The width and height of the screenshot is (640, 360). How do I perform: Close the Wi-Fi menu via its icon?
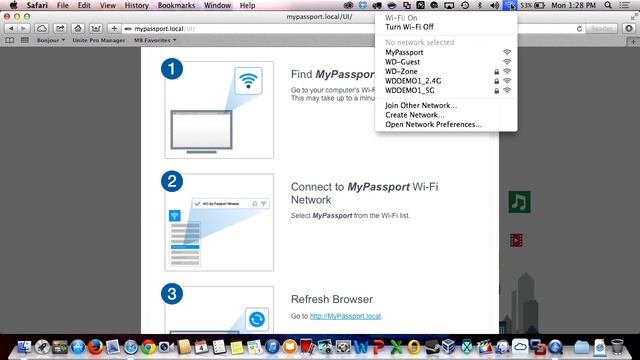(510, 5)
